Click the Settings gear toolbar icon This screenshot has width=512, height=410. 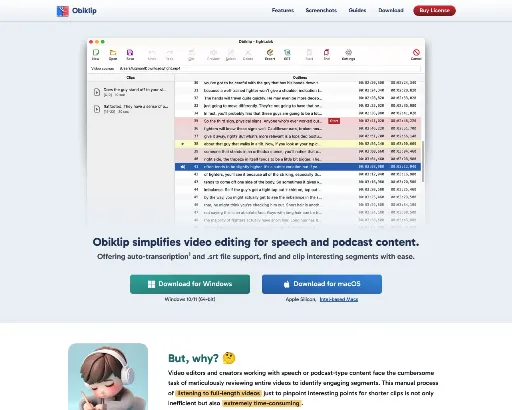pos(348,52)
